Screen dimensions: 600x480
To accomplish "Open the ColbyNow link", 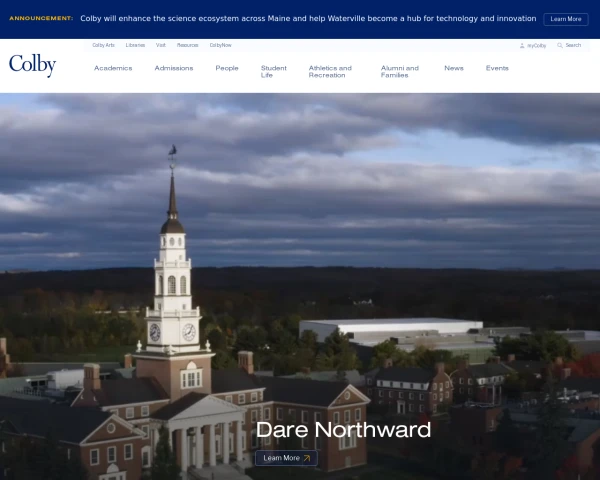I will (x=220, y=45).
